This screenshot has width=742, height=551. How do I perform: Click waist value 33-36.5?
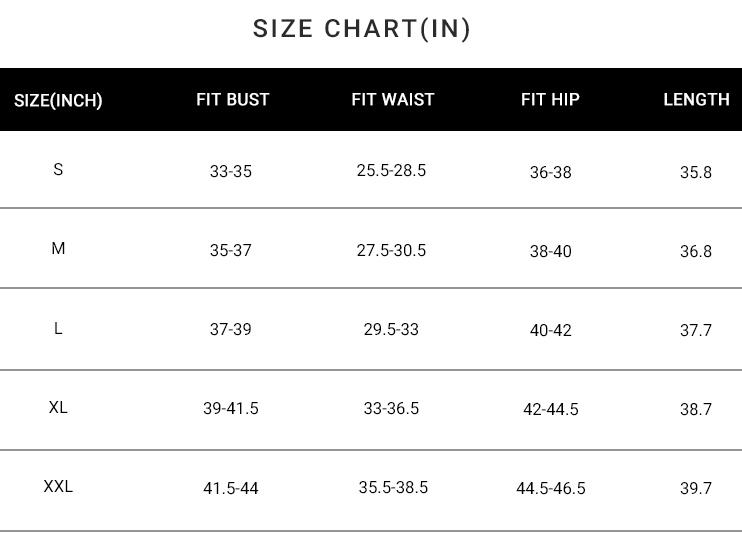tap(391, 408)
